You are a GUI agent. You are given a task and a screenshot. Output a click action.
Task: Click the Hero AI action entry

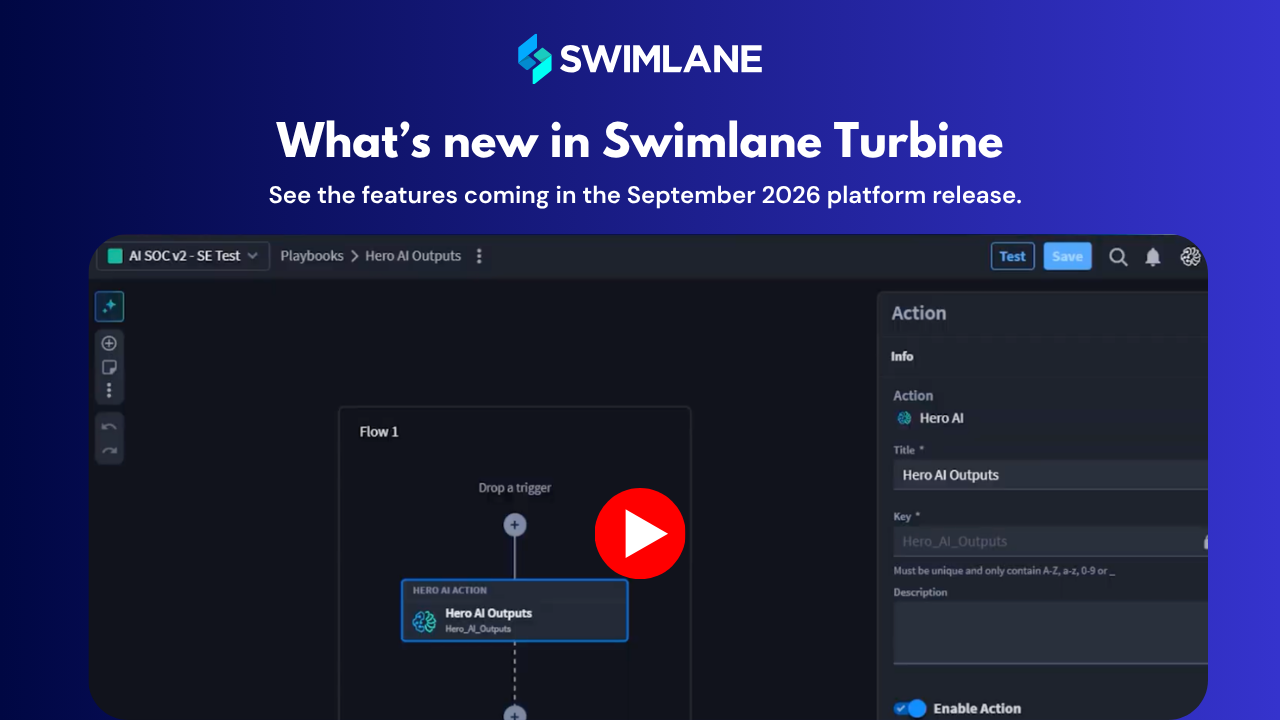point(929,418)
